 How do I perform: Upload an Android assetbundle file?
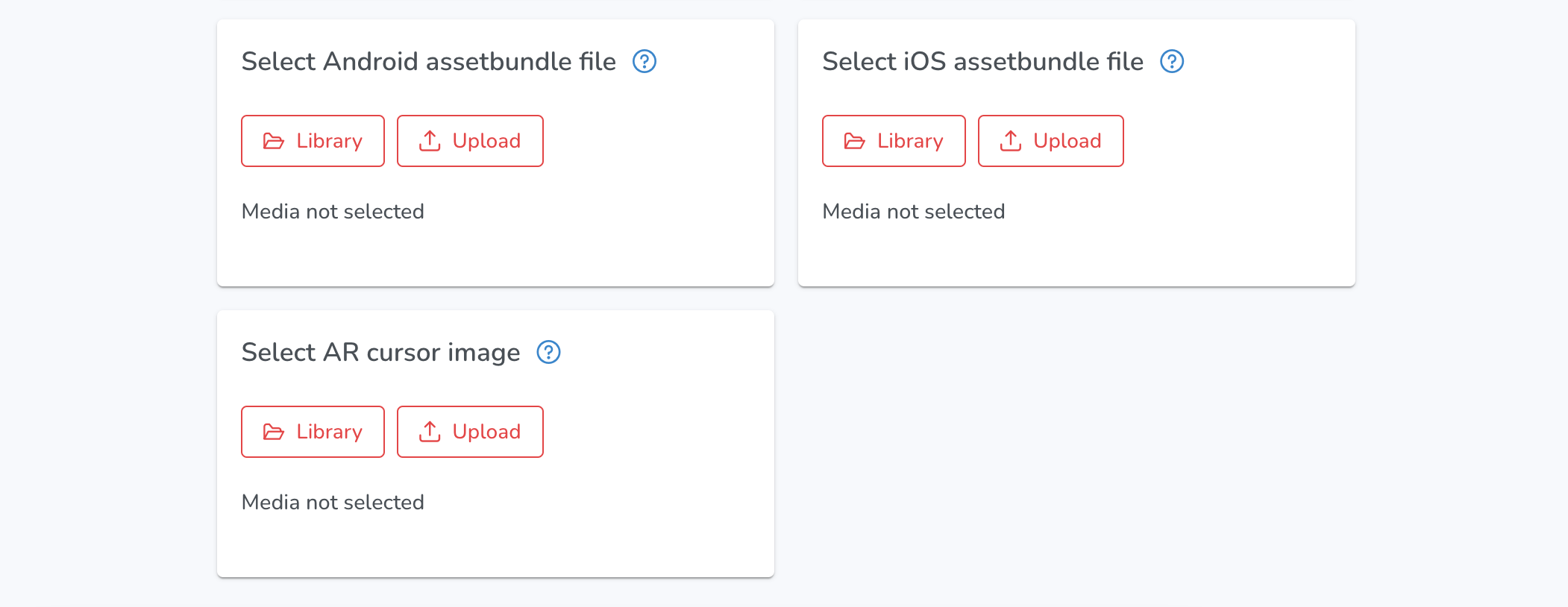point(470,141)
